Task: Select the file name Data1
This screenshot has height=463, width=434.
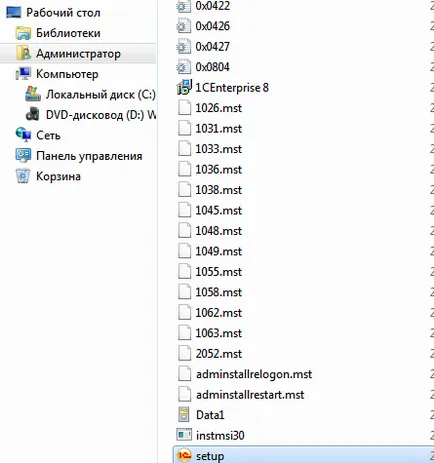Action: pos(210,415)
